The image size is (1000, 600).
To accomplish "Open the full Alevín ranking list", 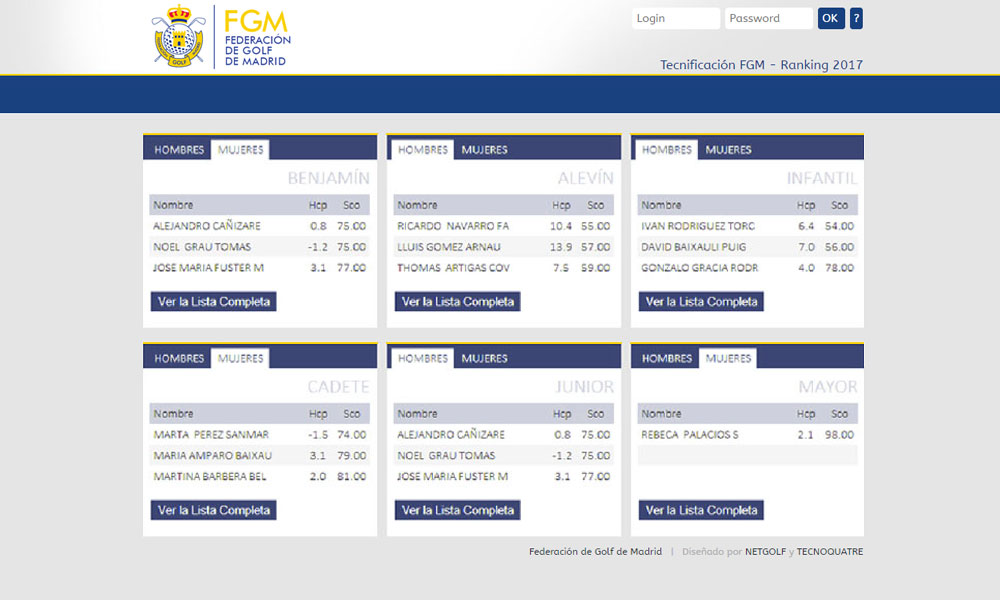I will tap(457, 301).
